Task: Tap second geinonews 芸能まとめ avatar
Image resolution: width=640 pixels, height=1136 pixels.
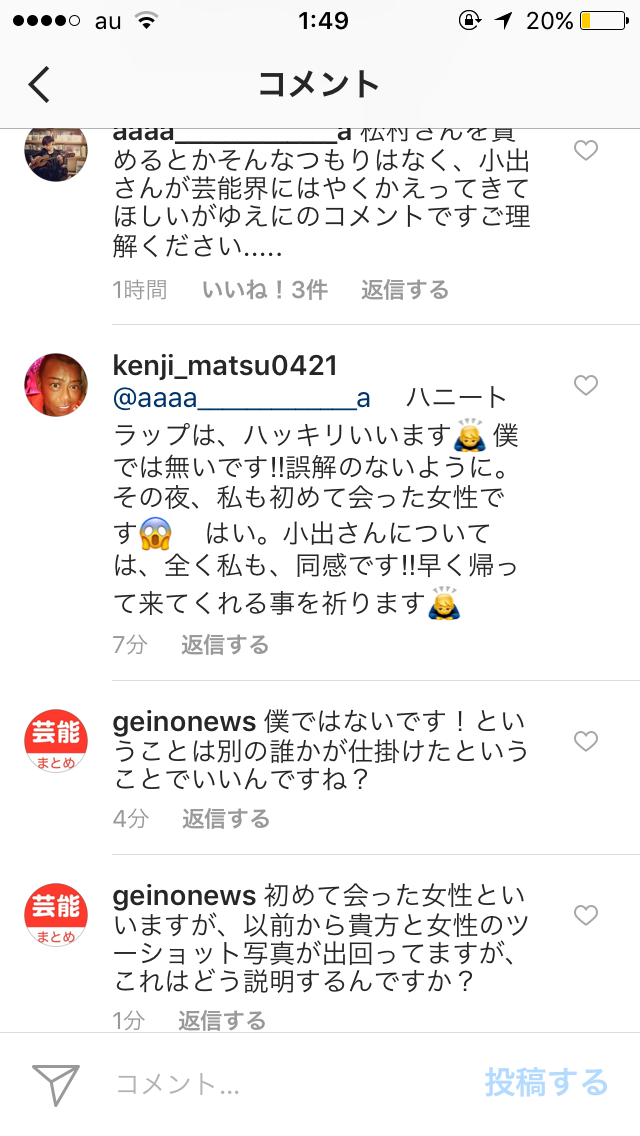Action: click(x=57, y=914)
